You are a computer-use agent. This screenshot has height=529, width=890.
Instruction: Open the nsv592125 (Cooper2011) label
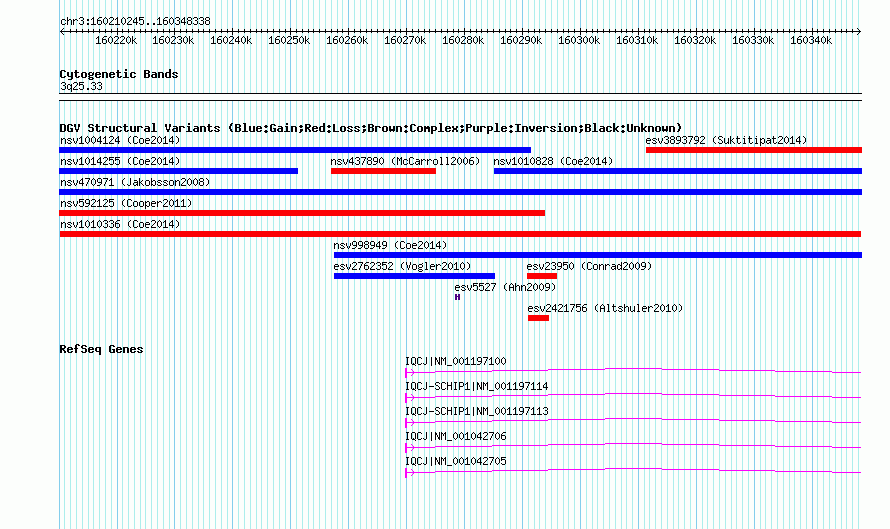[x=126, y=203]
